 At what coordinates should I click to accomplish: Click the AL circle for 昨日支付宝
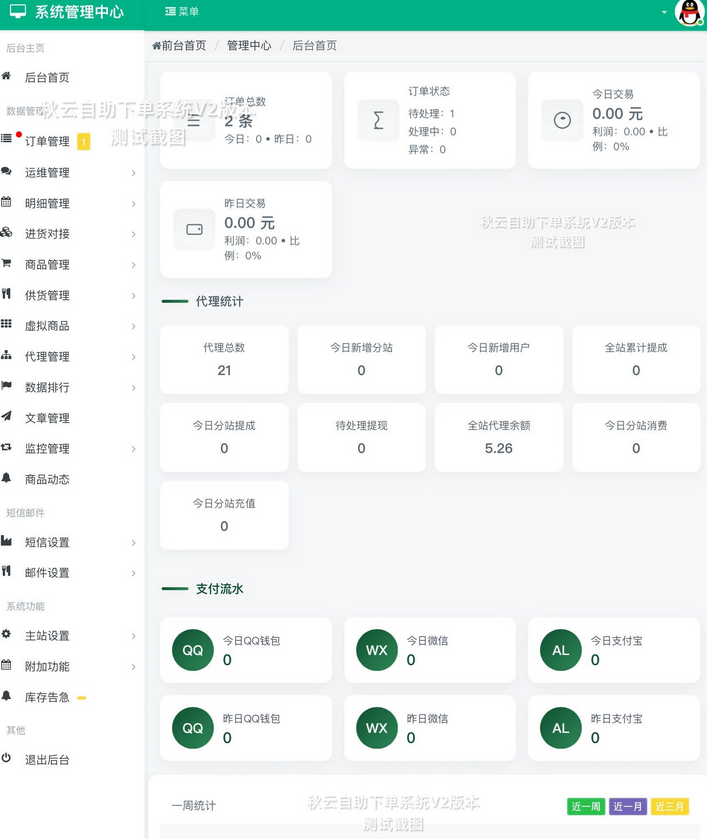pyautogui.click(x=561, y=728)
